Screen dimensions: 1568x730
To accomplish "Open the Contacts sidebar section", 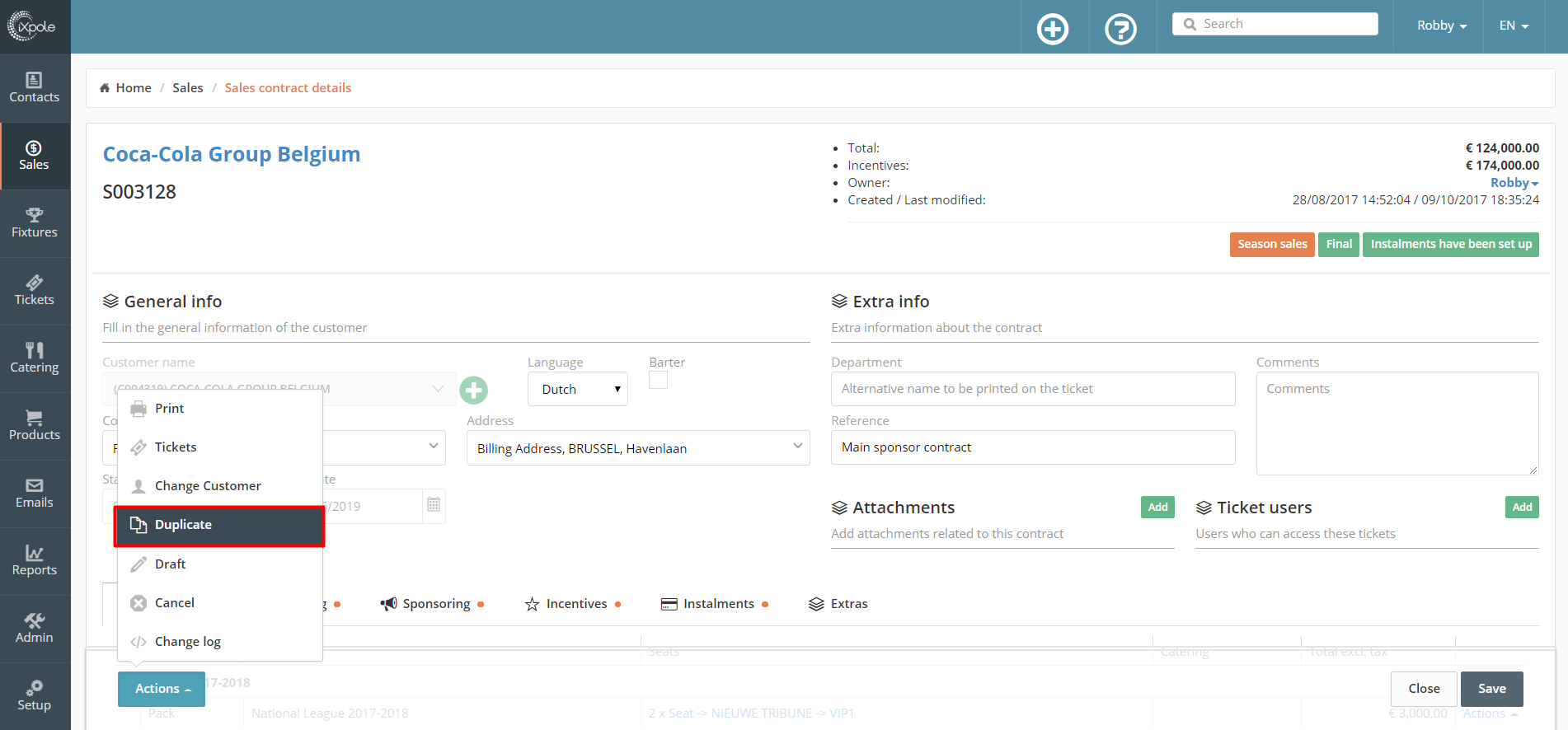I will 35,88.
